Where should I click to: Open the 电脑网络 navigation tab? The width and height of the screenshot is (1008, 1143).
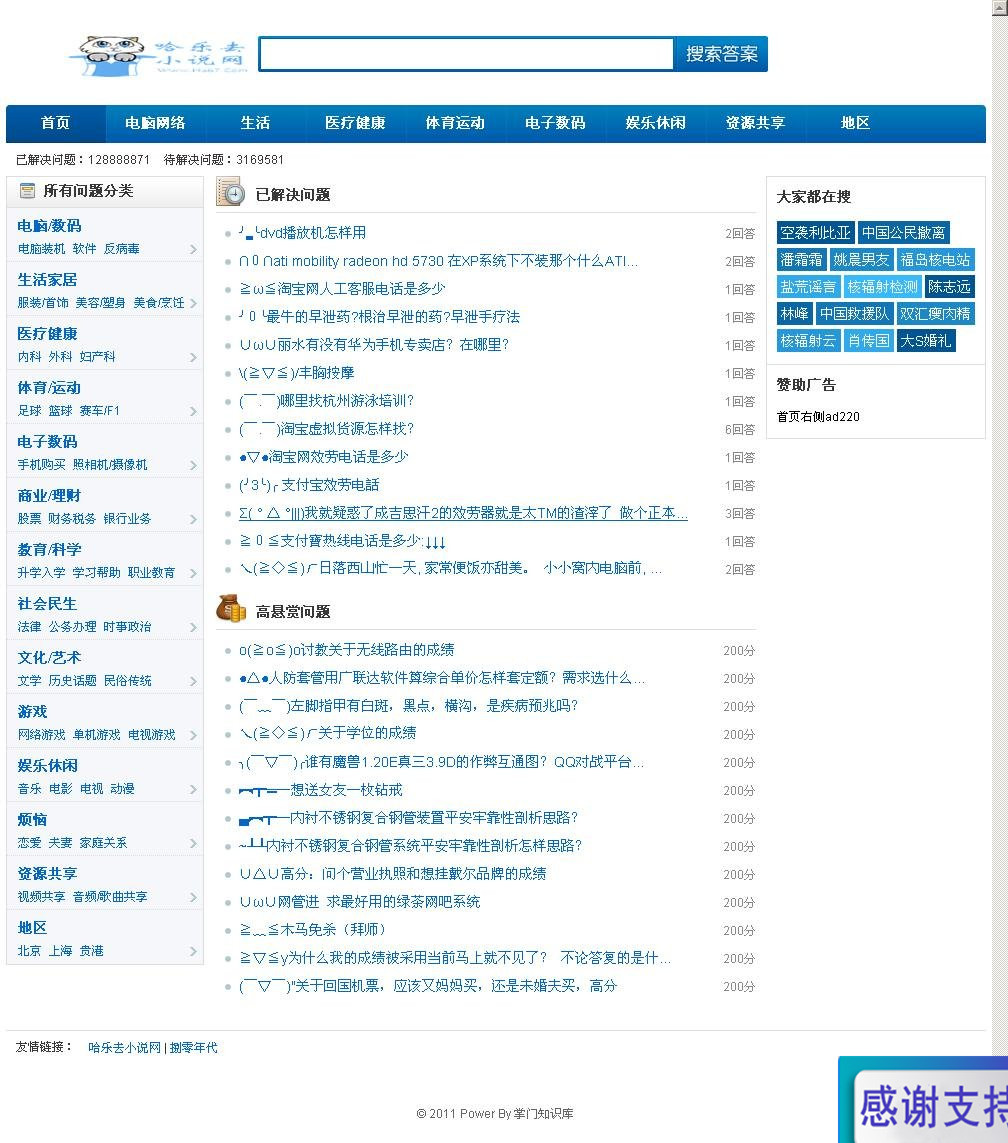pyautogui.click(x=155, y=123)
